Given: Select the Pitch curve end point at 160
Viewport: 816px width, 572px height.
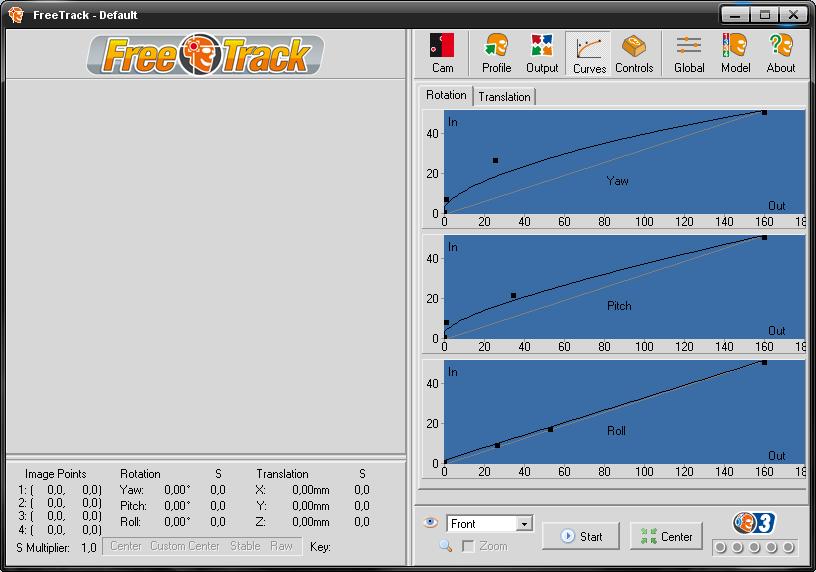Looking at the screenshot, I should point(764,237).
